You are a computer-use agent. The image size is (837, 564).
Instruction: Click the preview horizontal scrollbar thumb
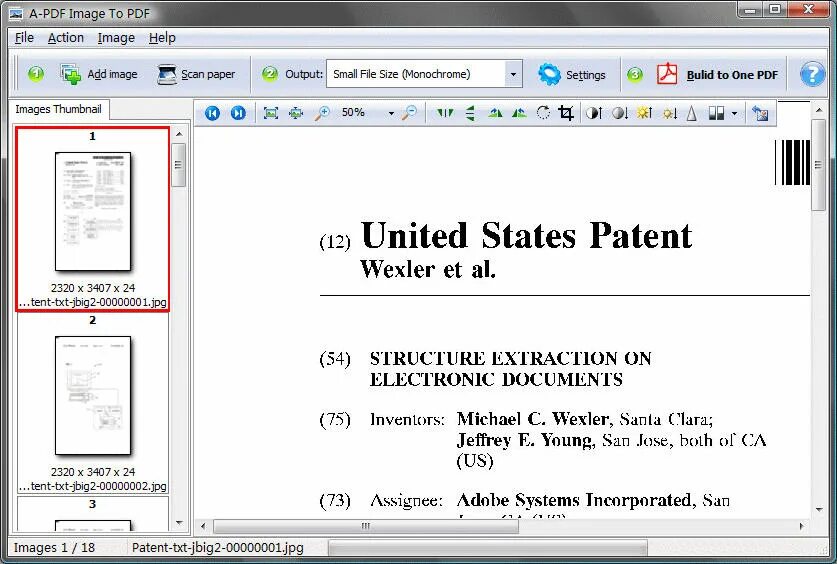[x=366, y=526]
